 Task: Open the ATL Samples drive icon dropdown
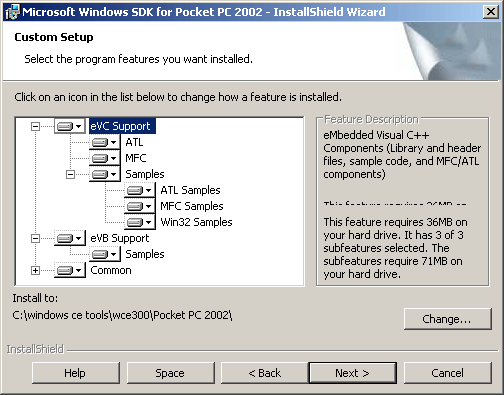(140, 190)
